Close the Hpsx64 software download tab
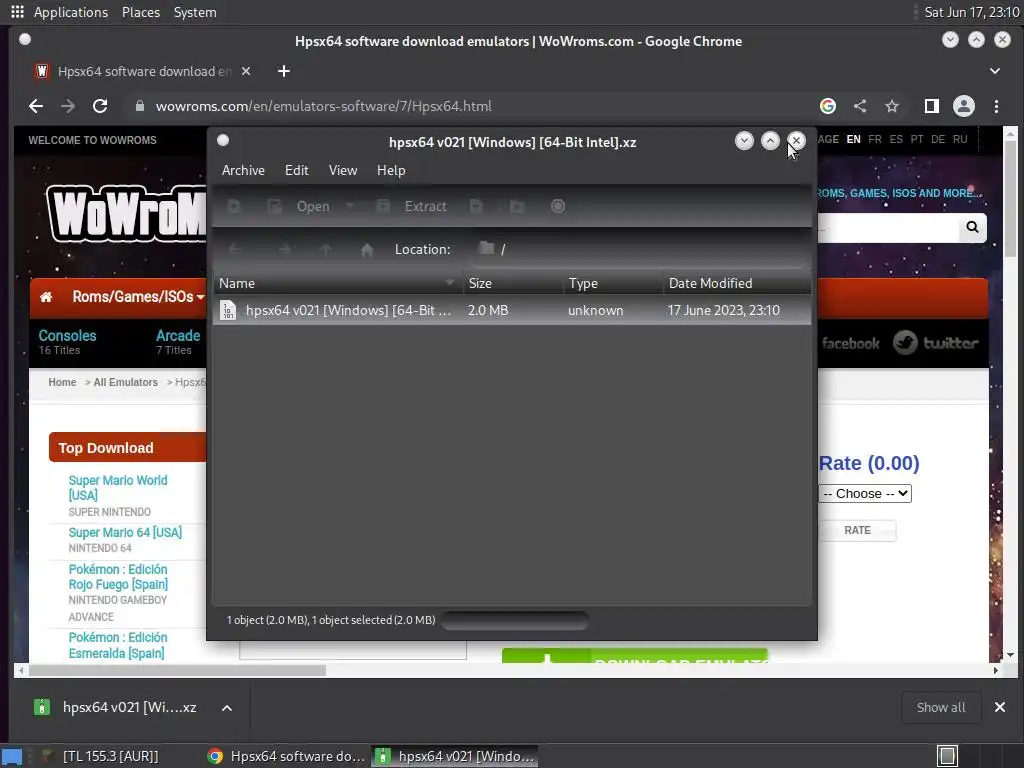 246,71
